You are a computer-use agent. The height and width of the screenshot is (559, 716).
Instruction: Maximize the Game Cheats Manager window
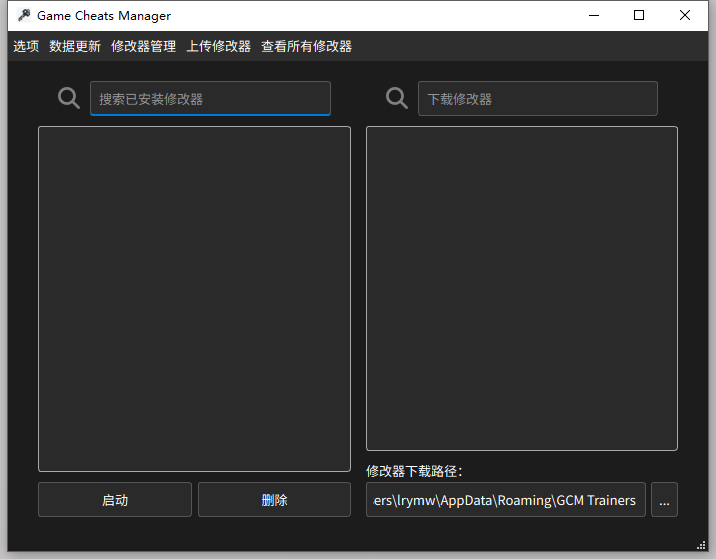639,15
